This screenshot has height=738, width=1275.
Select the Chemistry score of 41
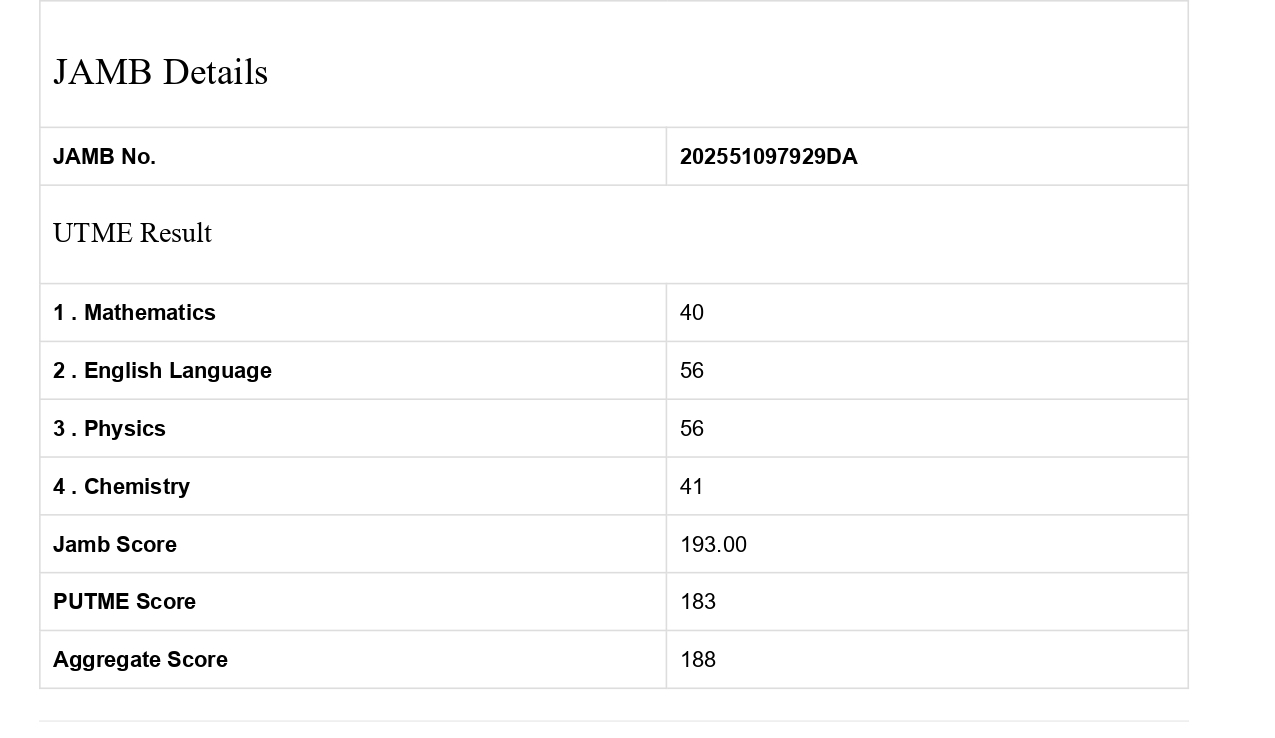pos(692,487)
